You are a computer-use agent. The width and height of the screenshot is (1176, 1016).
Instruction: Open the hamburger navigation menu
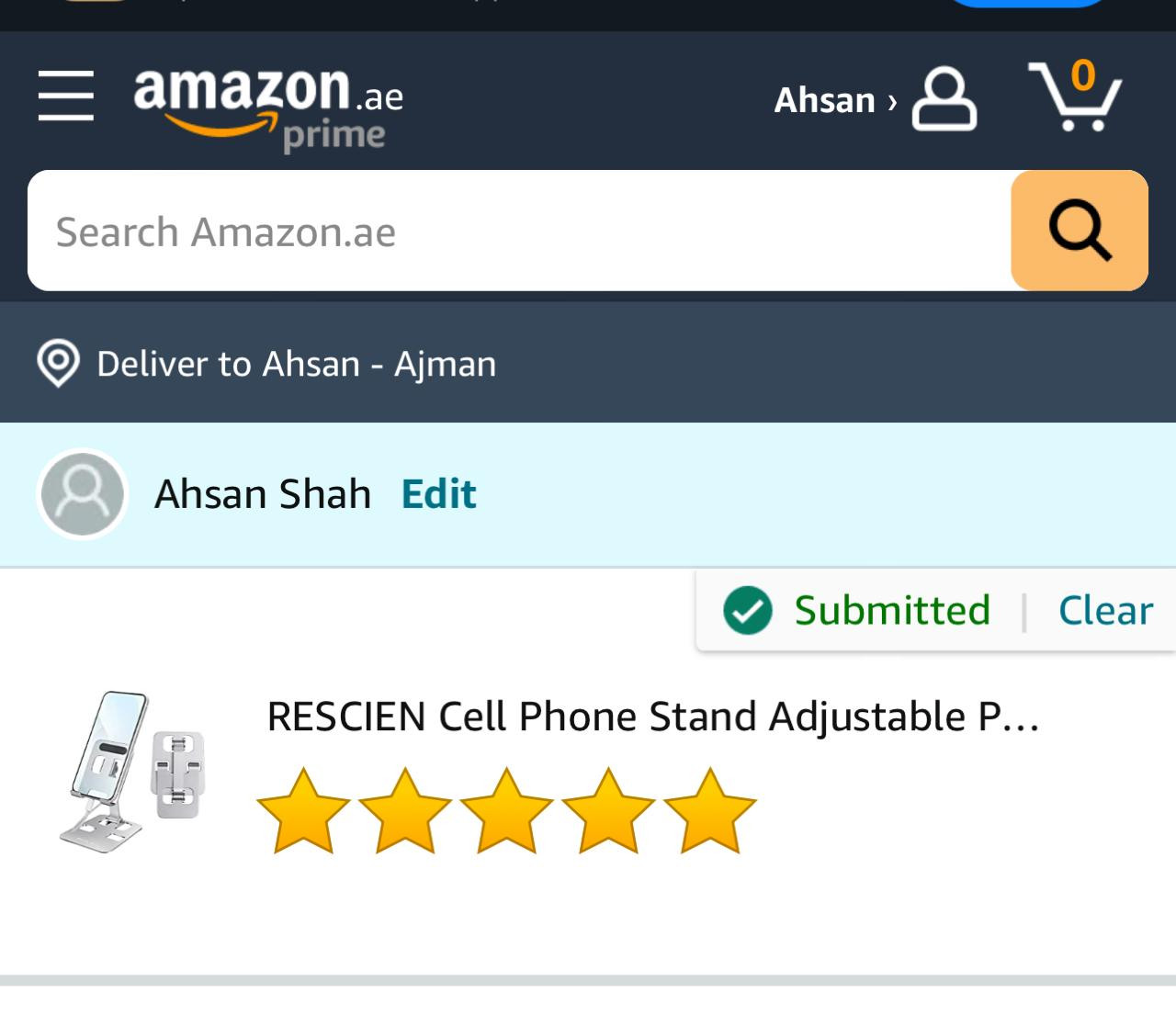(66, 96)
